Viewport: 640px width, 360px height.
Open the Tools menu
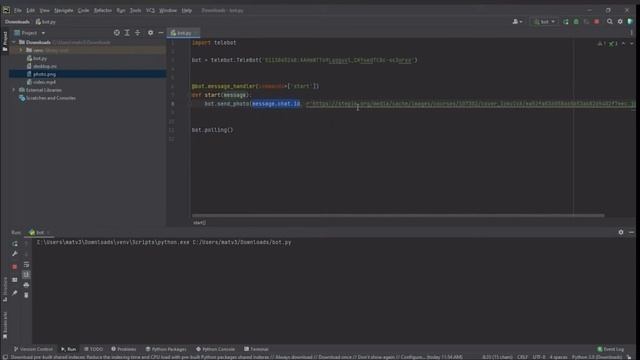[136, 10]
